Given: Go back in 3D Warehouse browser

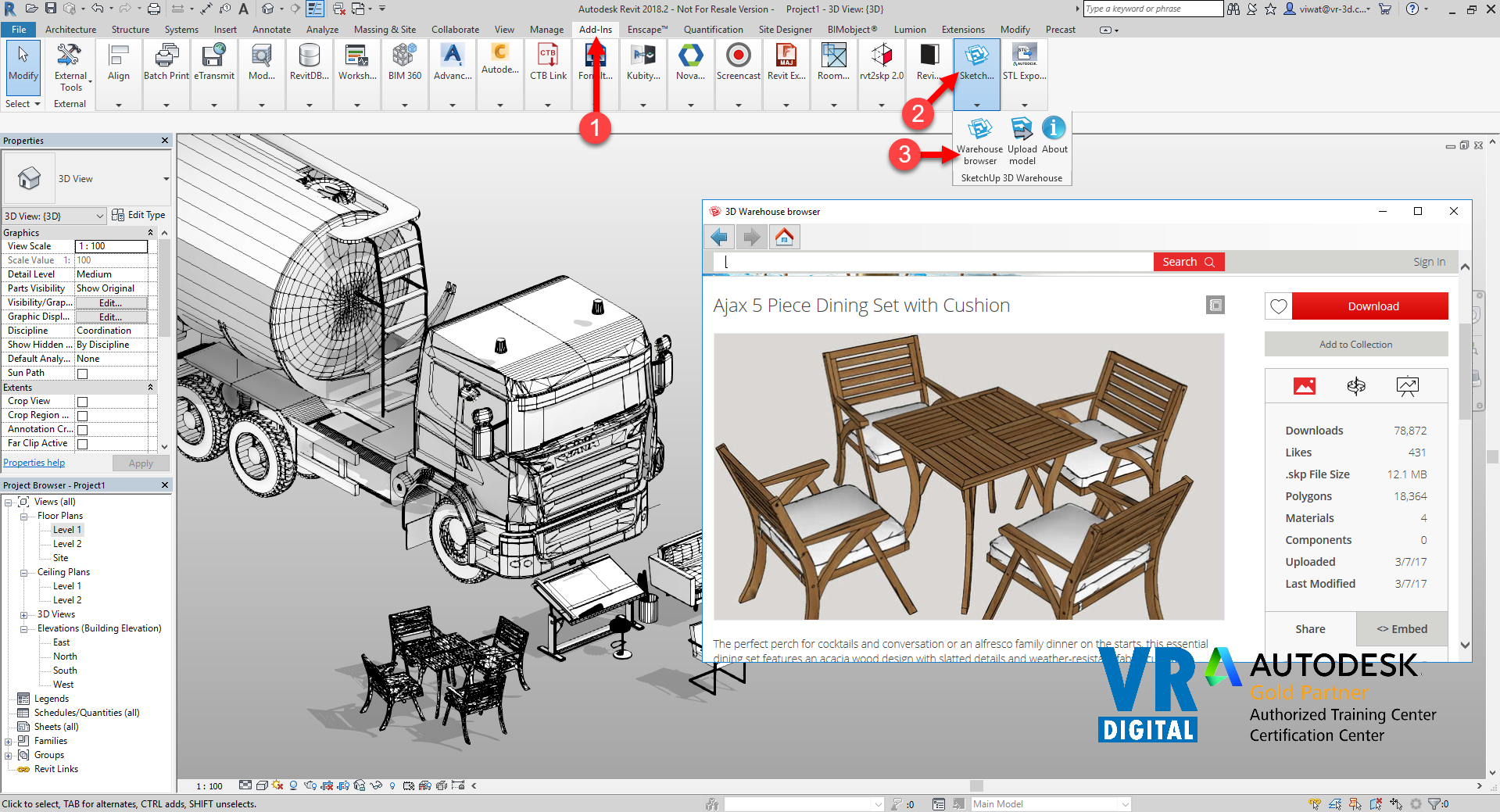Looking at the screenshot, I should [720, 236].
